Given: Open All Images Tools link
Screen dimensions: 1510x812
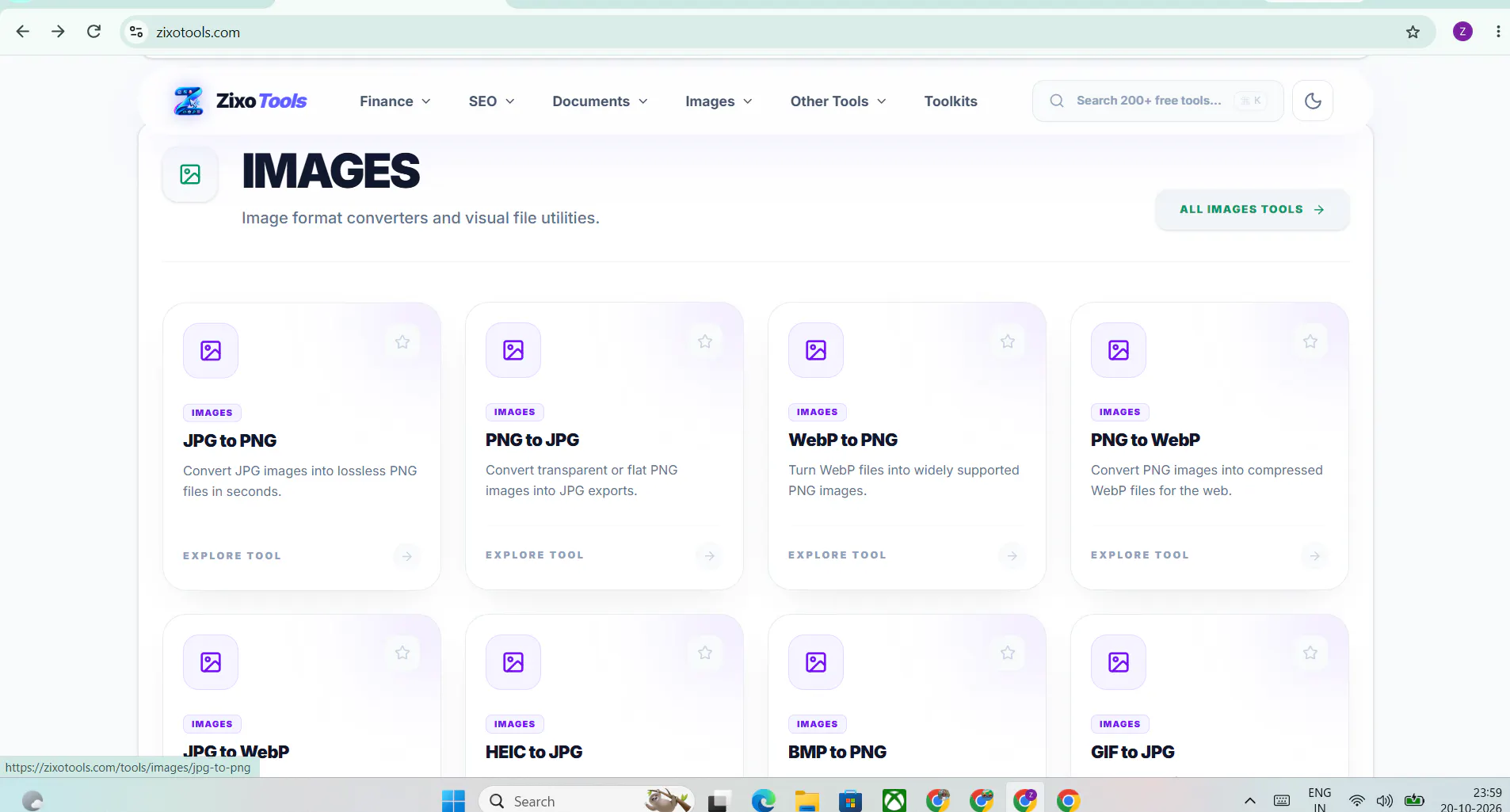Looking at the screenshot, I should [1252, 209].
